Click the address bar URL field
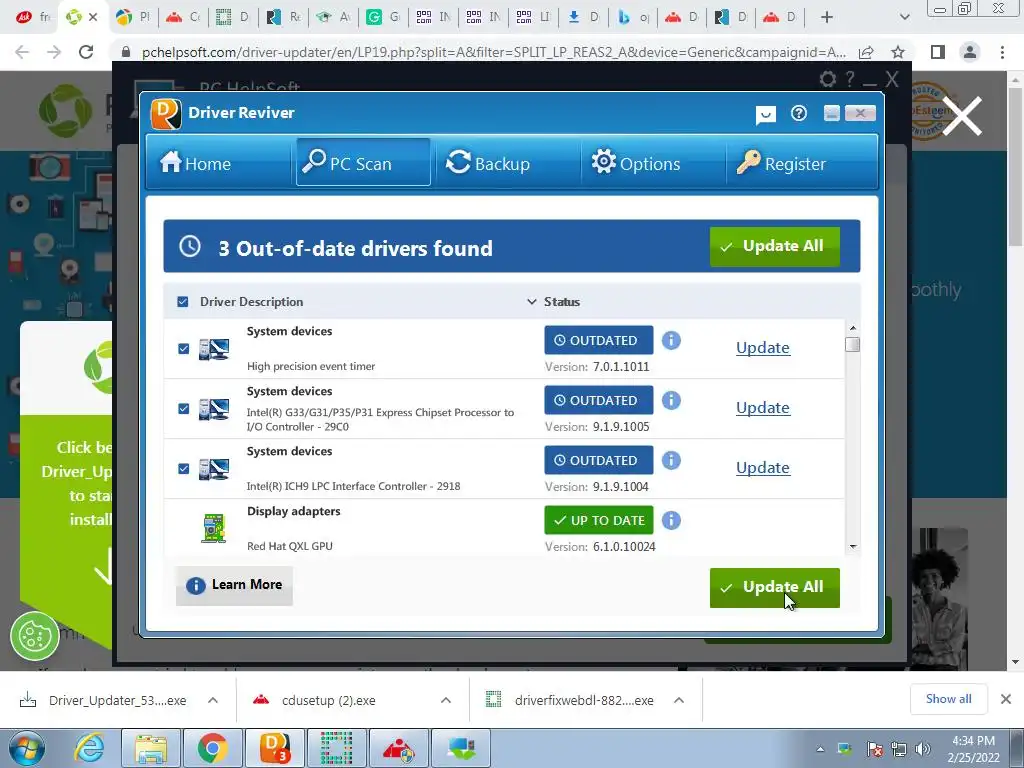Screen dimensions: 1024x768 click(493, 52)
